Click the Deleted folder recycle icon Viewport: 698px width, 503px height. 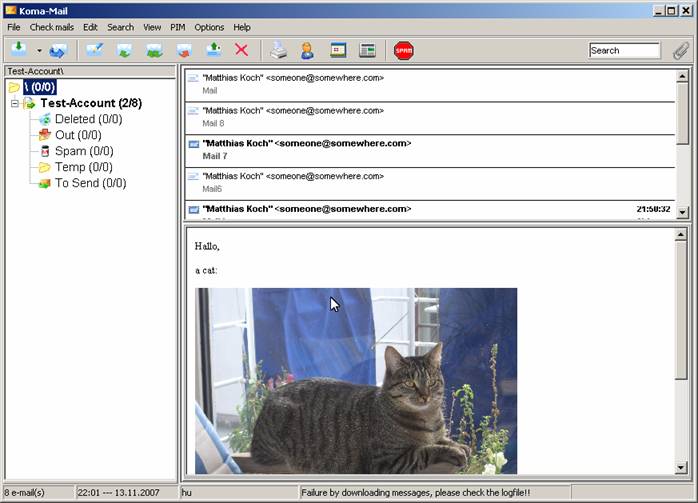(45, 119)
